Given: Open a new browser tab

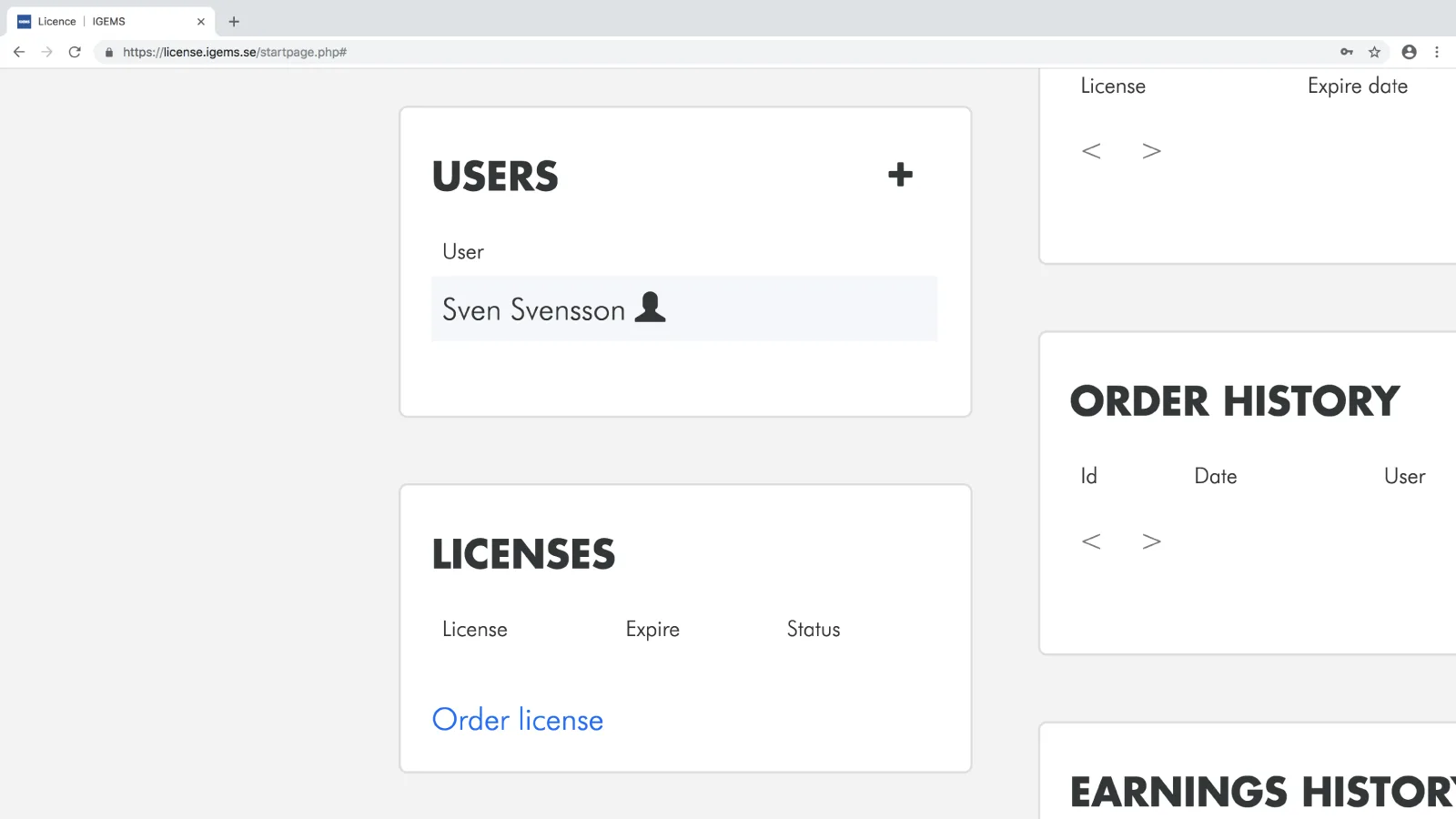Looking at the screenshot, I should (234, 21).
